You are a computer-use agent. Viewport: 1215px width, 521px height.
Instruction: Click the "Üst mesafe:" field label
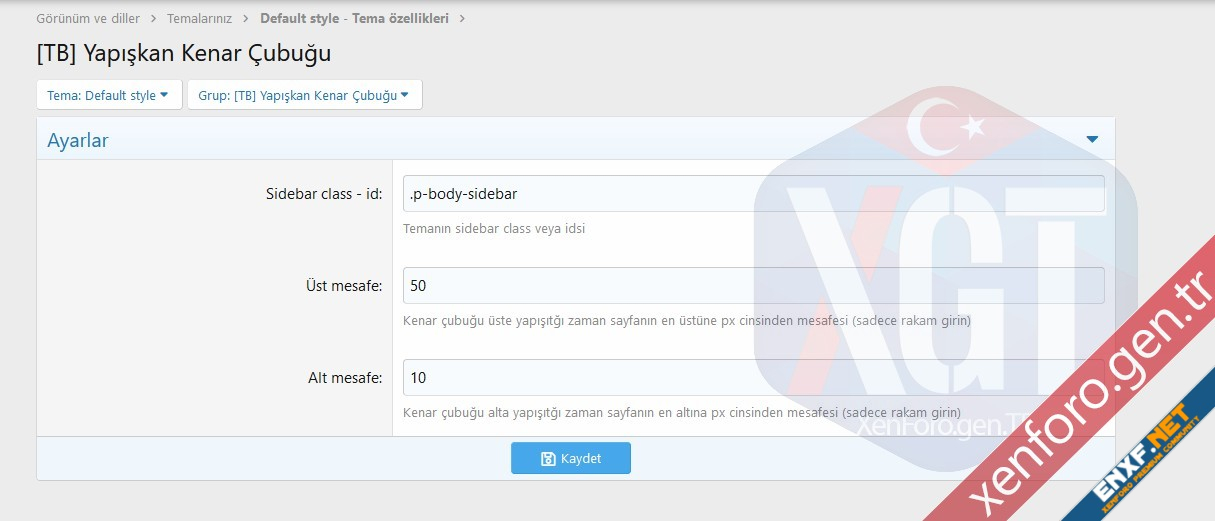[344, 287]
